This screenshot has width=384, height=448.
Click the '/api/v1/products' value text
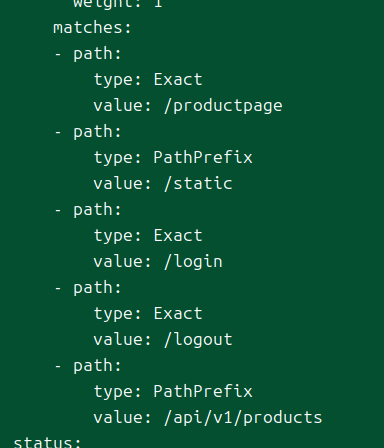click(243, 417)
